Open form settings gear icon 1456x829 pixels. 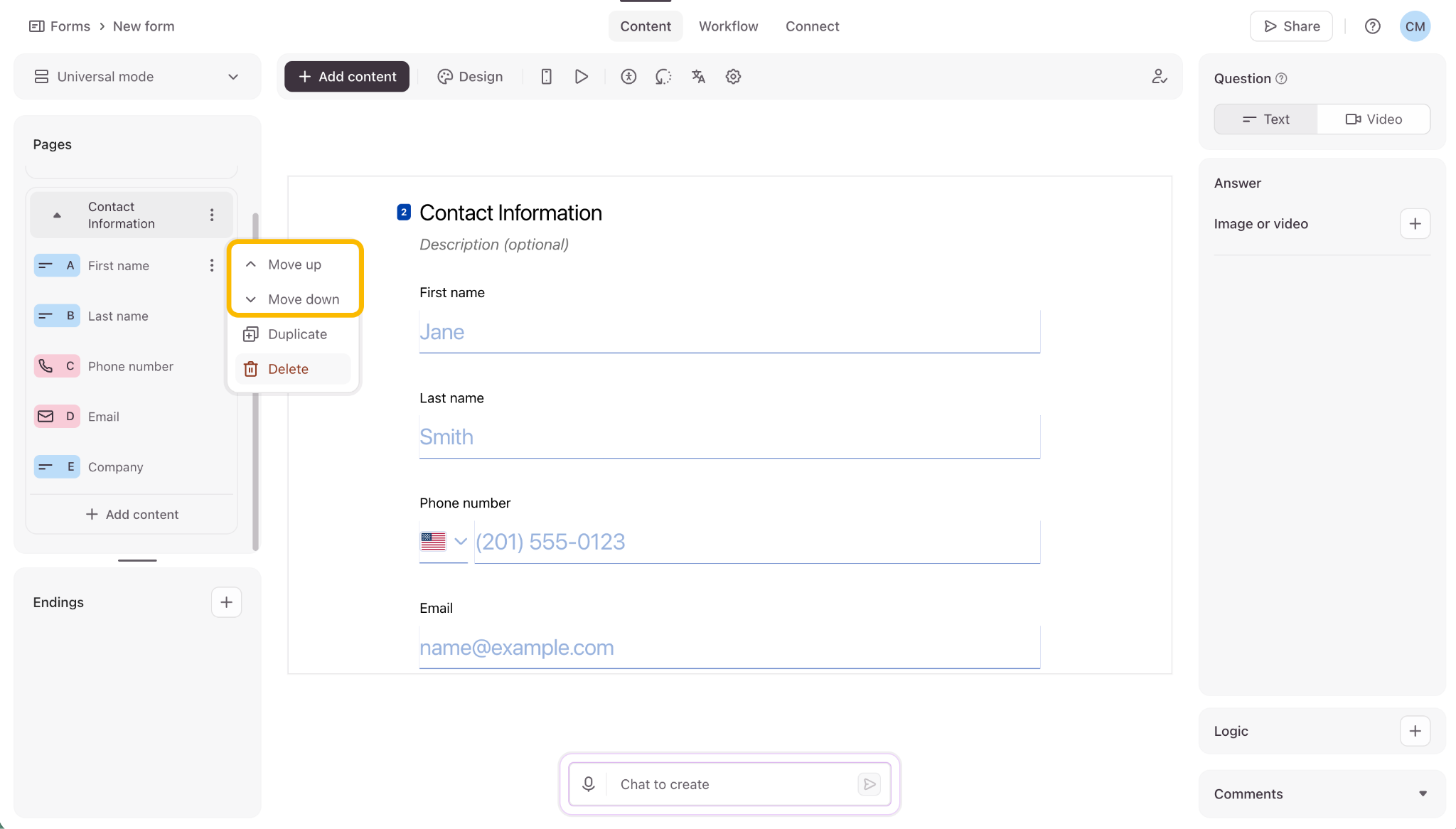coord(733,77)
